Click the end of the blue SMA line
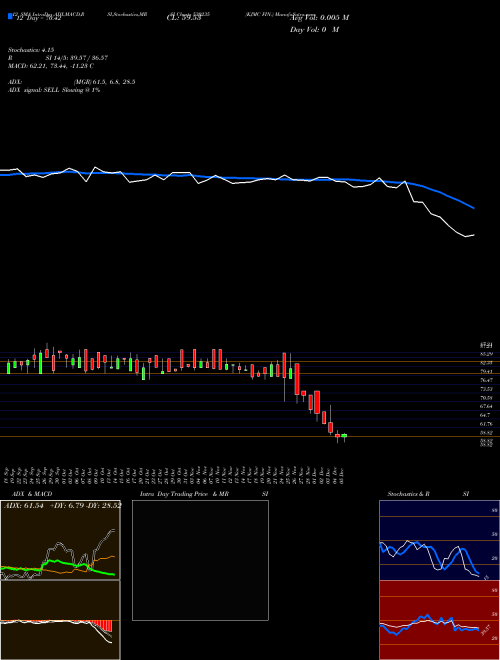Image resolution: width=500 pixels, height=660 pixels. click(x=474, y=208)
